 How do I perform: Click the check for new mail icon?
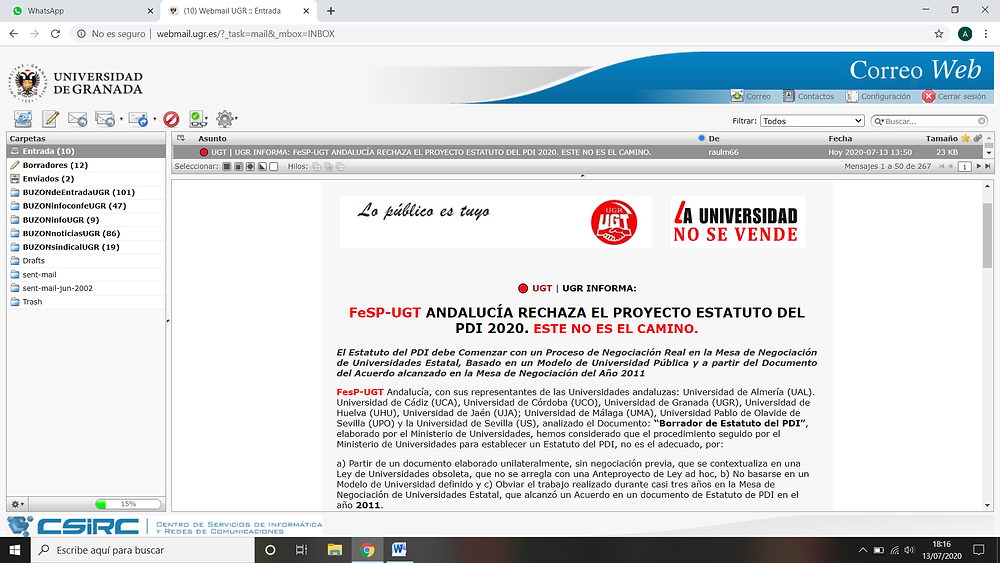[x=23, y=119]
